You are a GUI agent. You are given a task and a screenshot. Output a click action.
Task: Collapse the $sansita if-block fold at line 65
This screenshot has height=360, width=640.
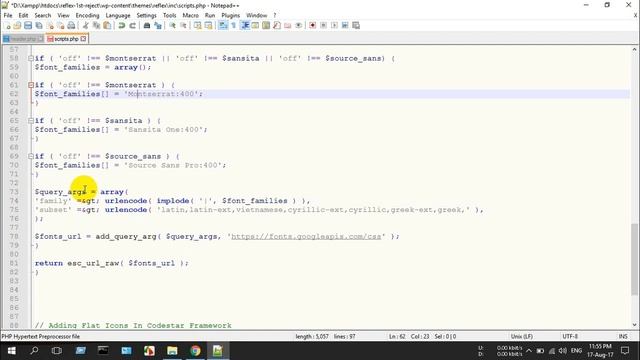coord(31,120)
